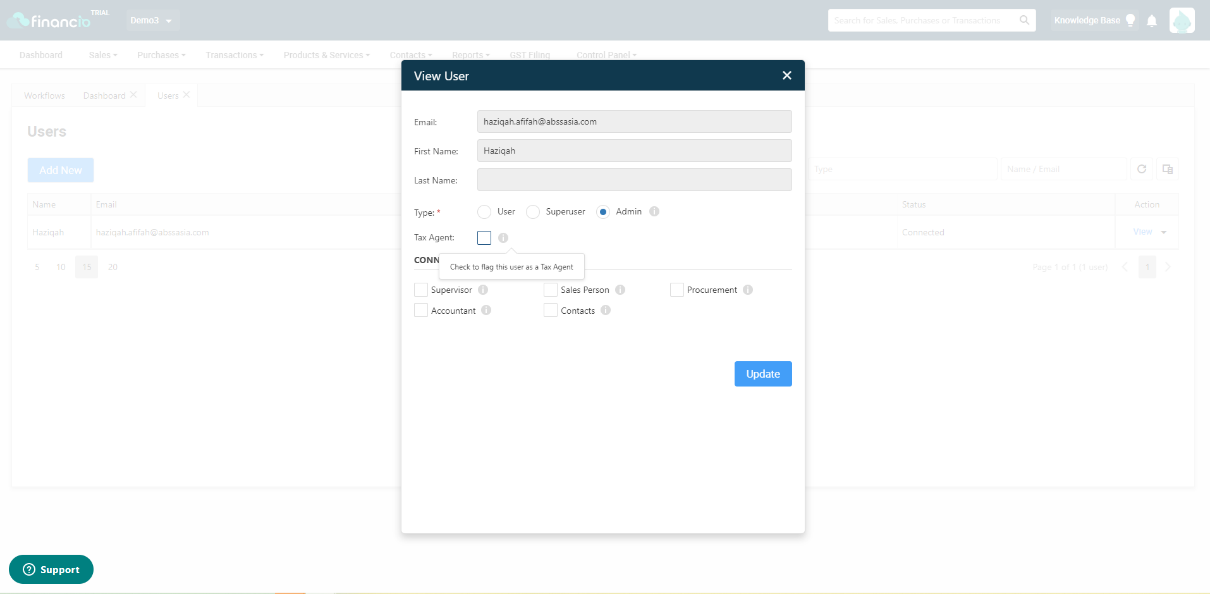Screen dimensions: 1210x594
Task: Click the info icon beside Contacts
Action: tap(606, 310)
